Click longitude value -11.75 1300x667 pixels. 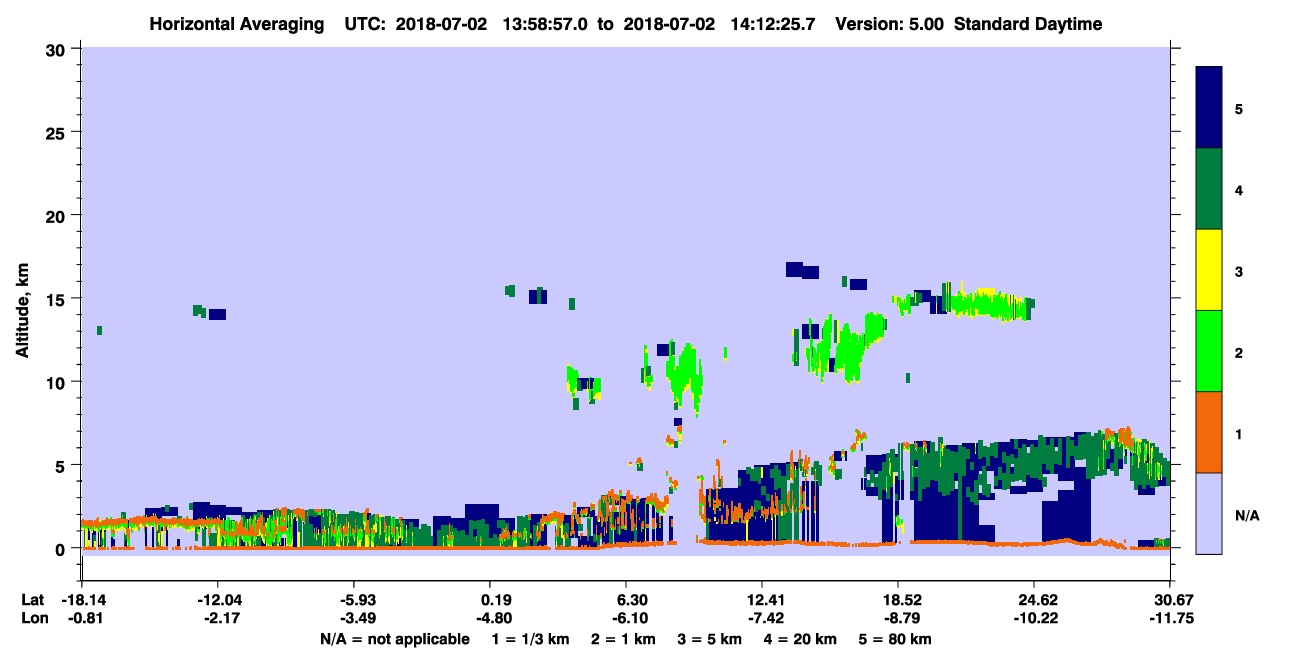pos(1171,618)
